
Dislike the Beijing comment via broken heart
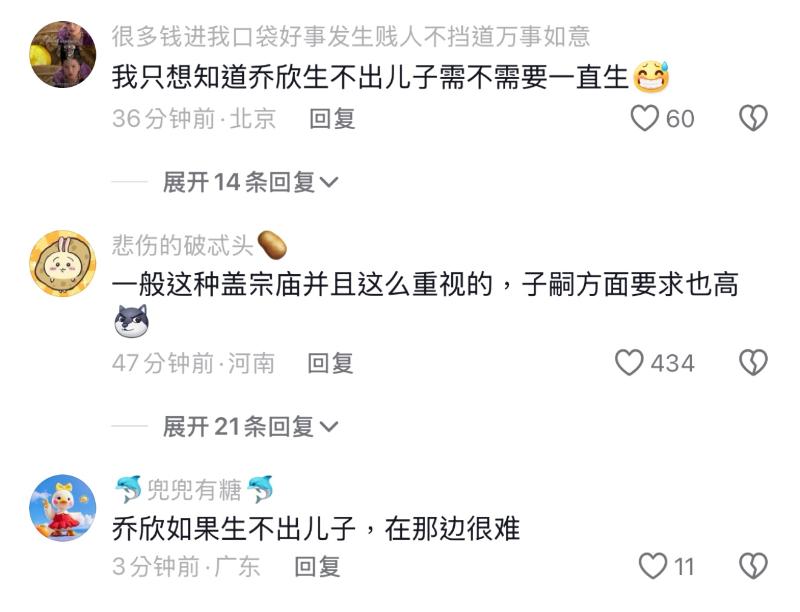[754, 118]
